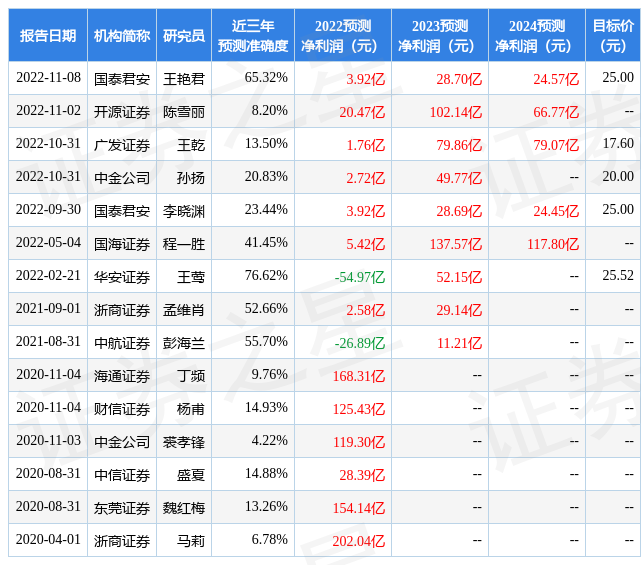Screen dimensions: 641x565
Task: Click 近三年预测准确度 header
Action: tap(253, 36)
